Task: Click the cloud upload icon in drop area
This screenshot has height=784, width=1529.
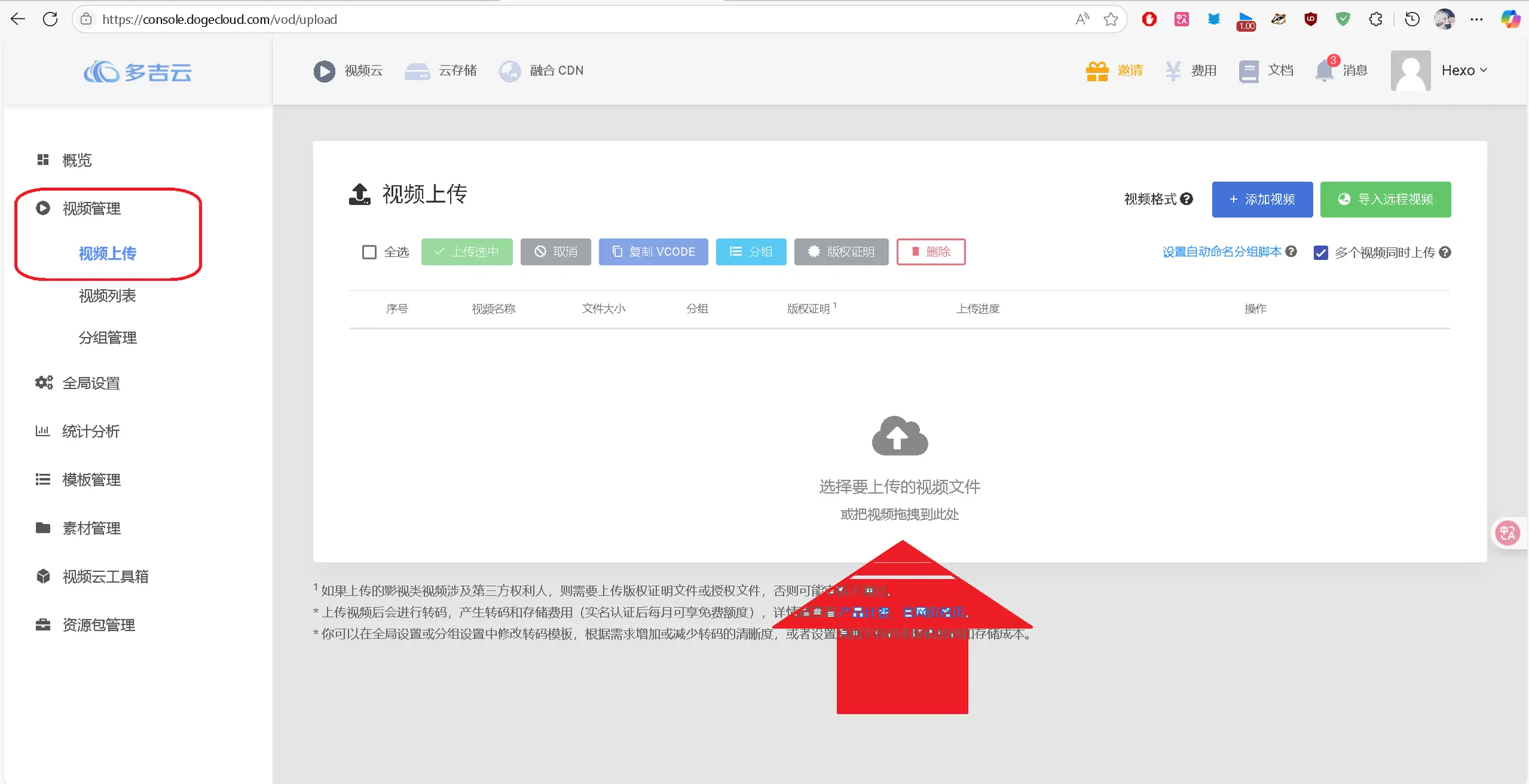Action: (900, 436)
